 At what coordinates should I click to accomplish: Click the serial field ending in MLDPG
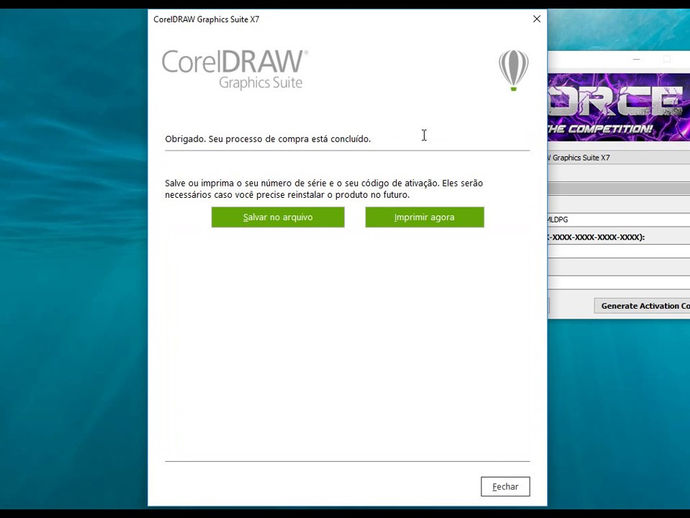point(619,220)
